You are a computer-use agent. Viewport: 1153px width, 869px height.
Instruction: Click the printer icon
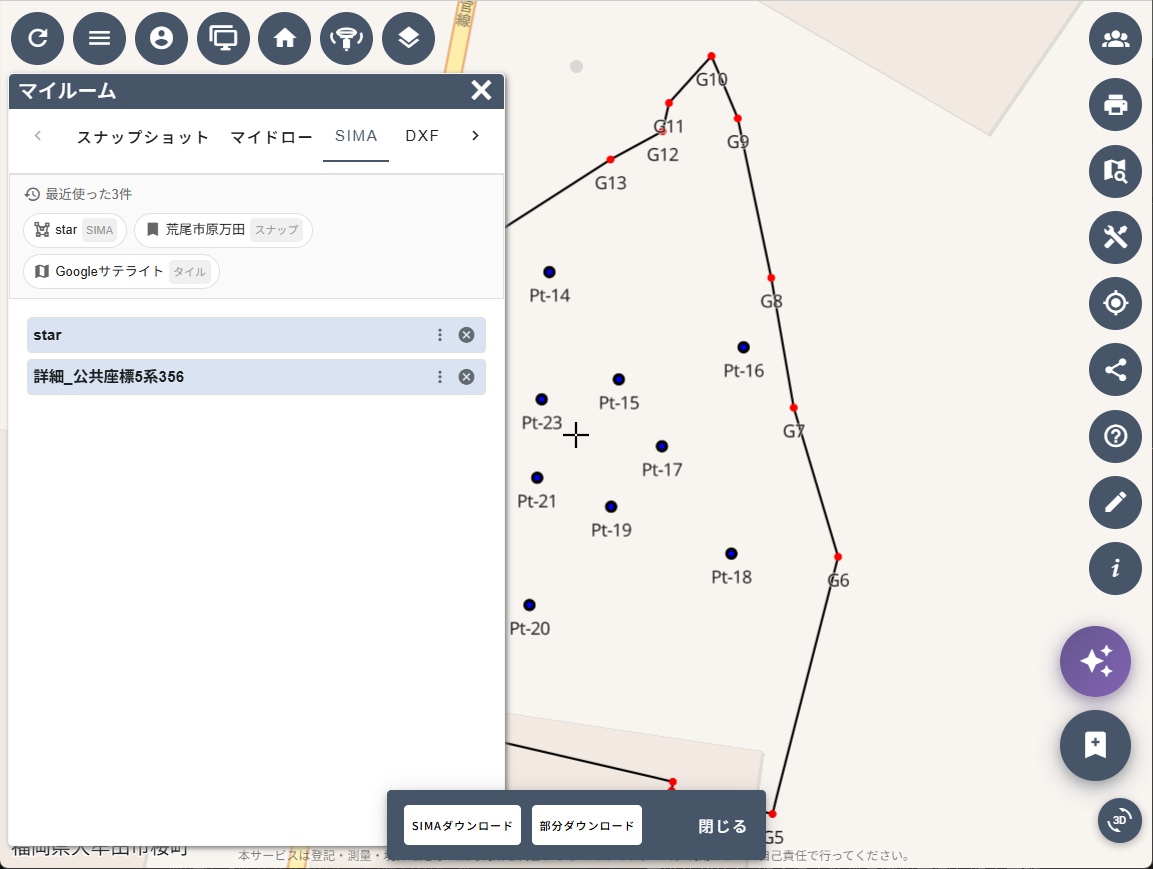(1115, 105)
